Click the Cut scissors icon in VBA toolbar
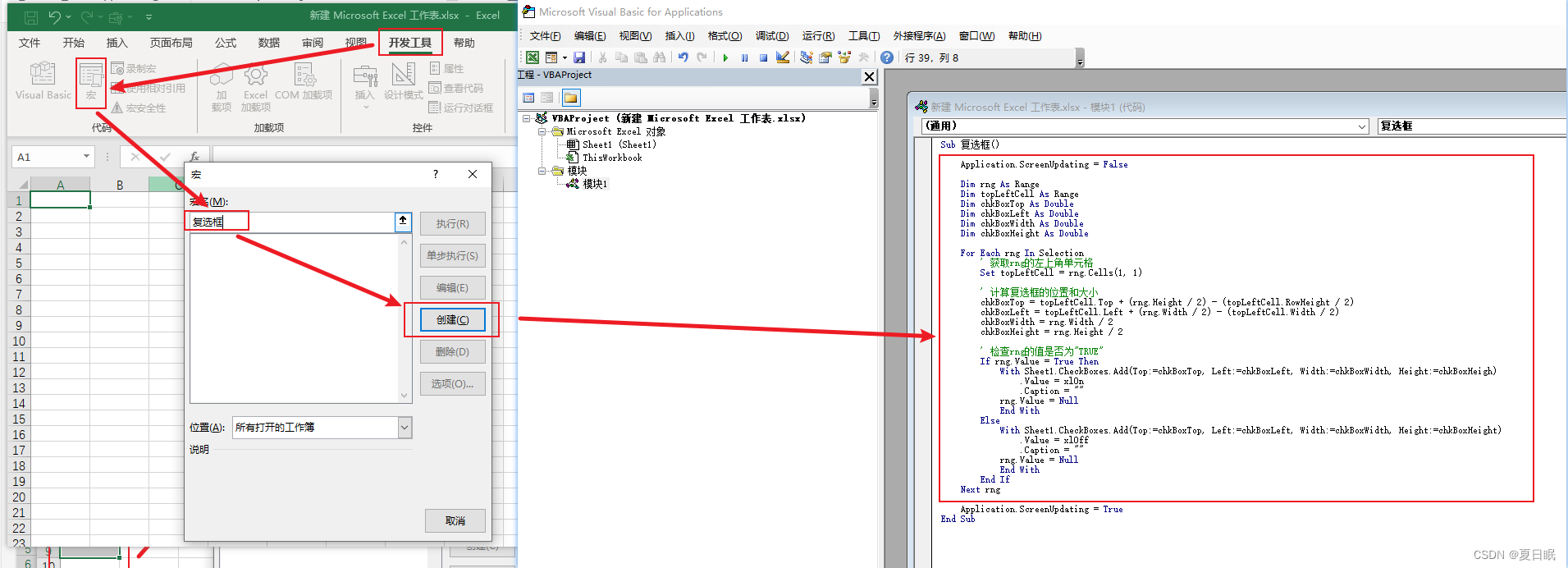1568x568 pixels. point(602,57)
